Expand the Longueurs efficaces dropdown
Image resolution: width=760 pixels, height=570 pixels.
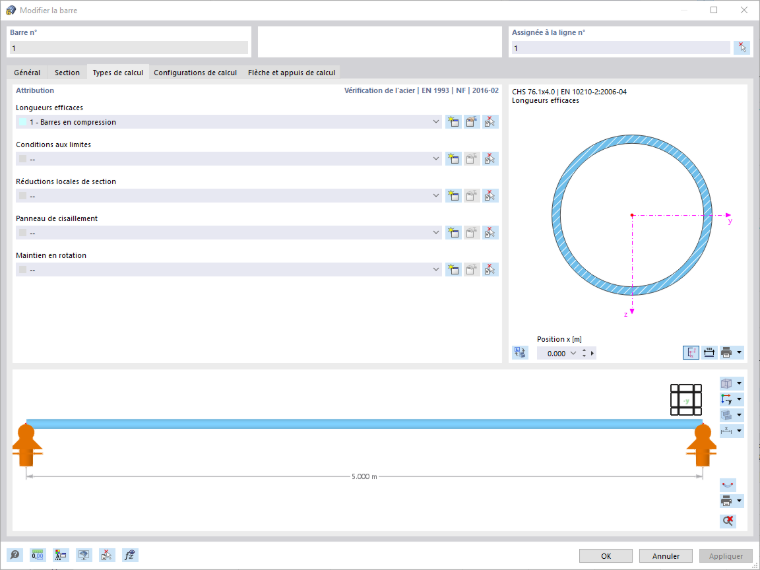pos(436,122)
